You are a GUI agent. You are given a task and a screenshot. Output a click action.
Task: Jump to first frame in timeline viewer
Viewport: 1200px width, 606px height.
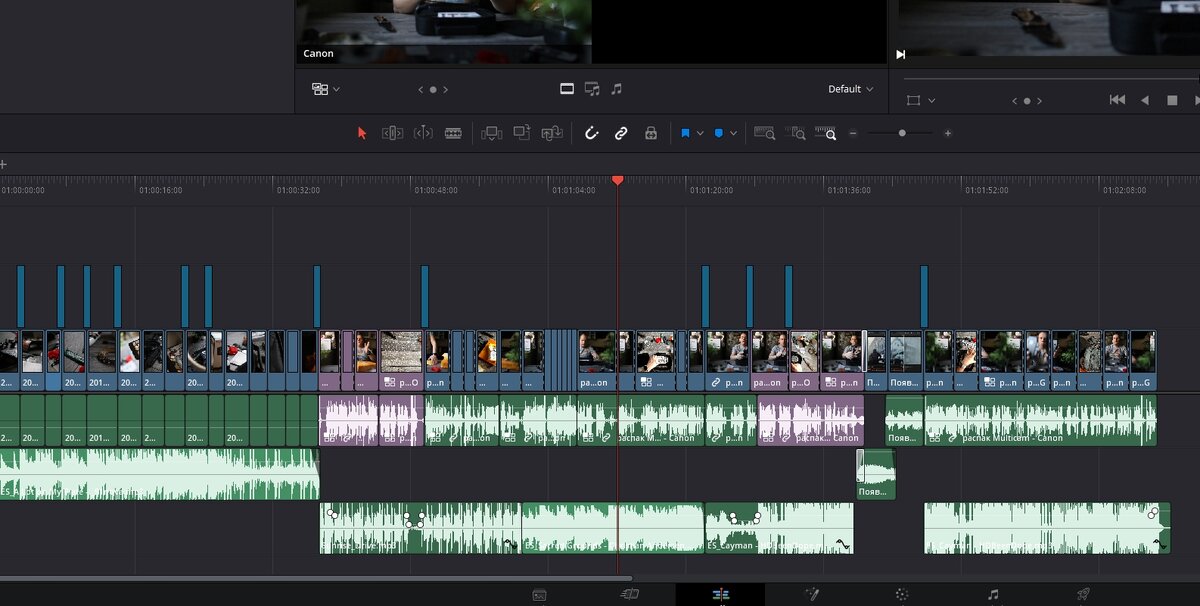[1118, 100]
